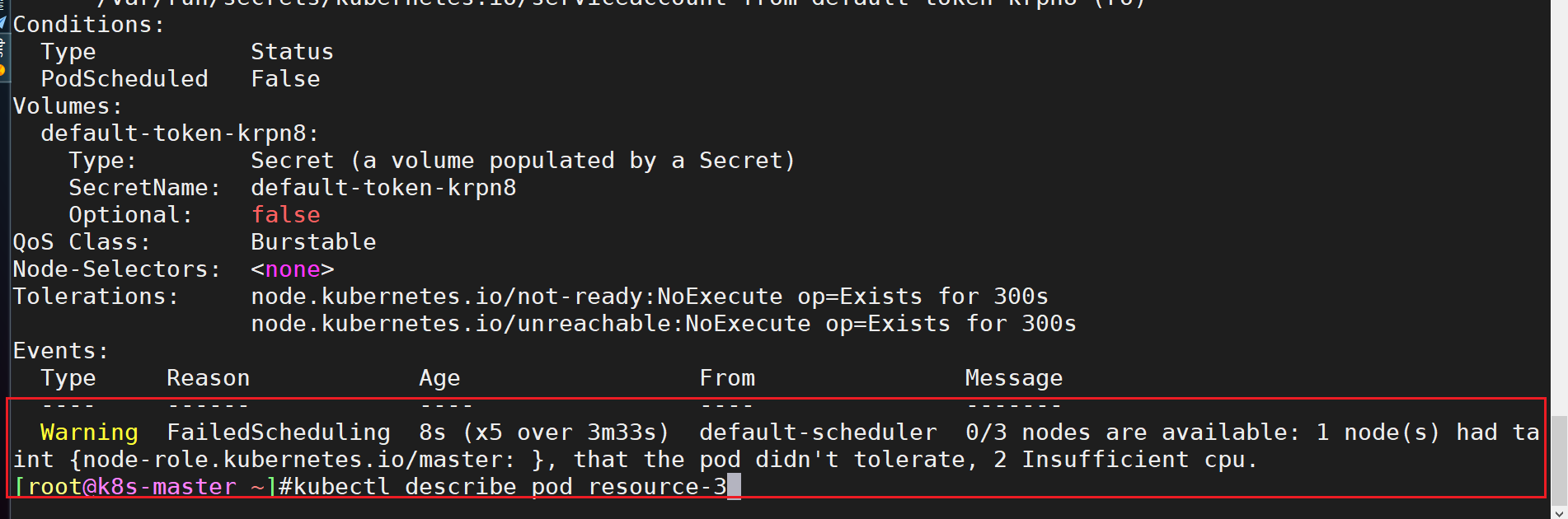Click the default-scheduler text in From column

tap(818, 432)
